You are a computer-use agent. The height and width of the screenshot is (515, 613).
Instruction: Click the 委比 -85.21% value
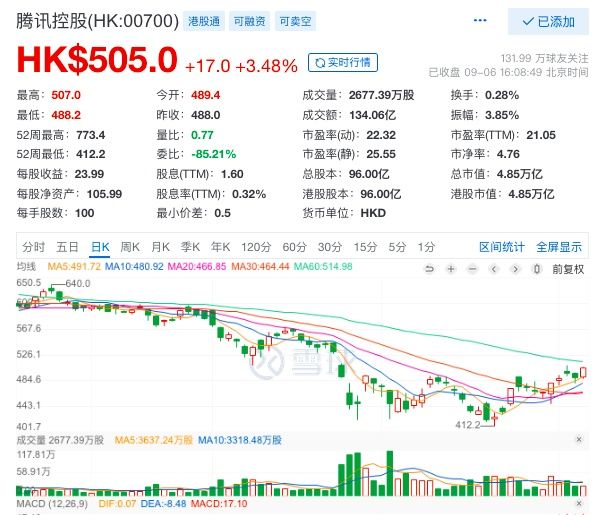(213, 154)
